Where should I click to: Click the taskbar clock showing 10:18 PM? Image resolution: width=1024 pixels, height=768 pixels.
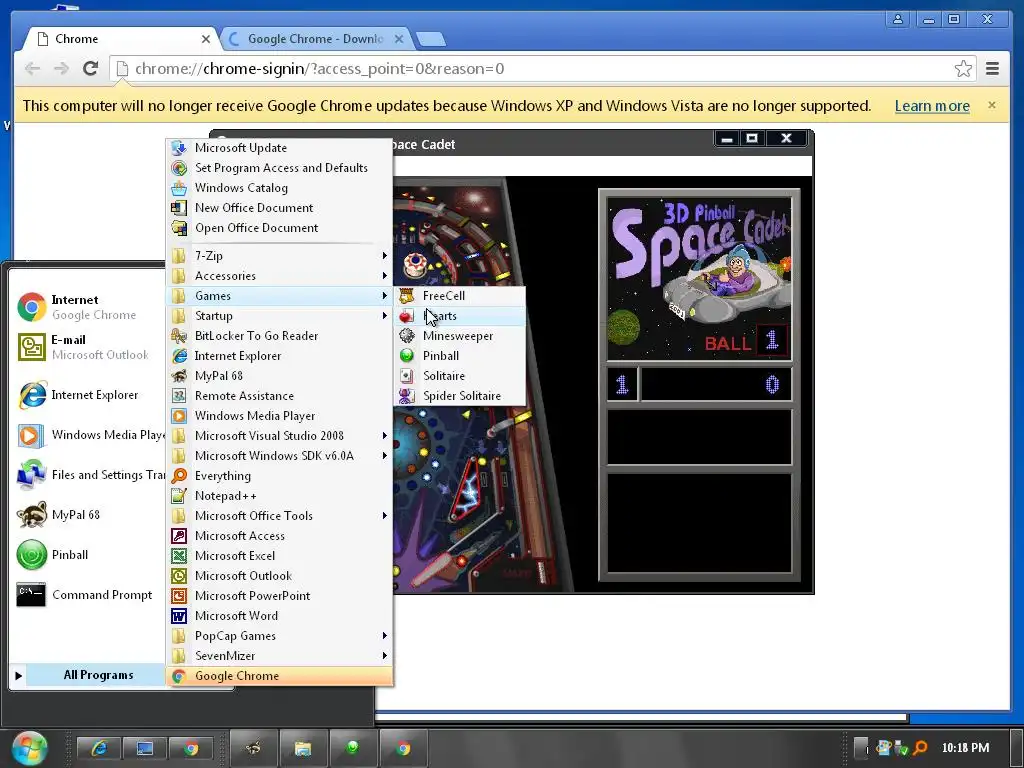965,748
